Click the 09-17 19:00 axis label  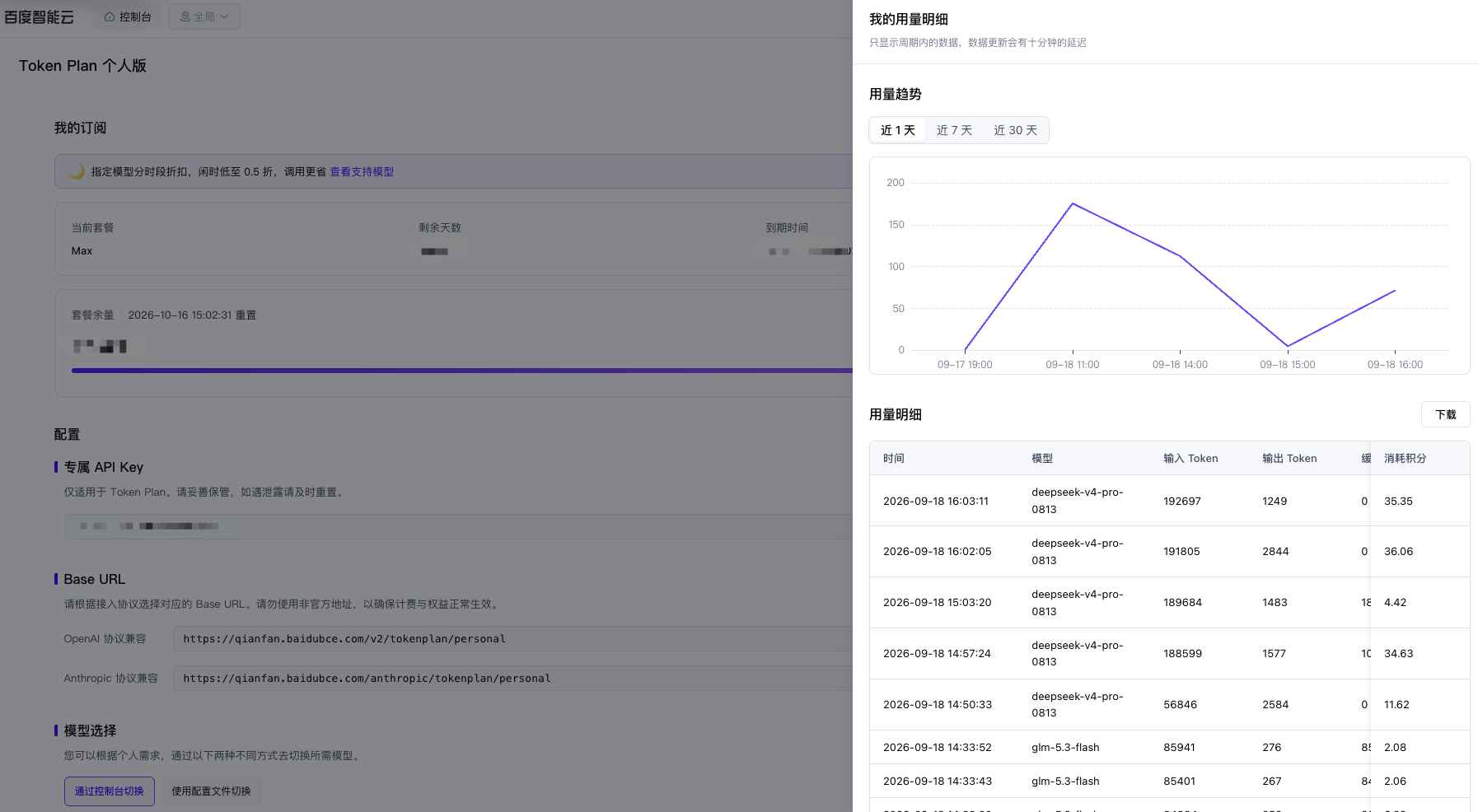pyautogui.click(x=965, y=365)
